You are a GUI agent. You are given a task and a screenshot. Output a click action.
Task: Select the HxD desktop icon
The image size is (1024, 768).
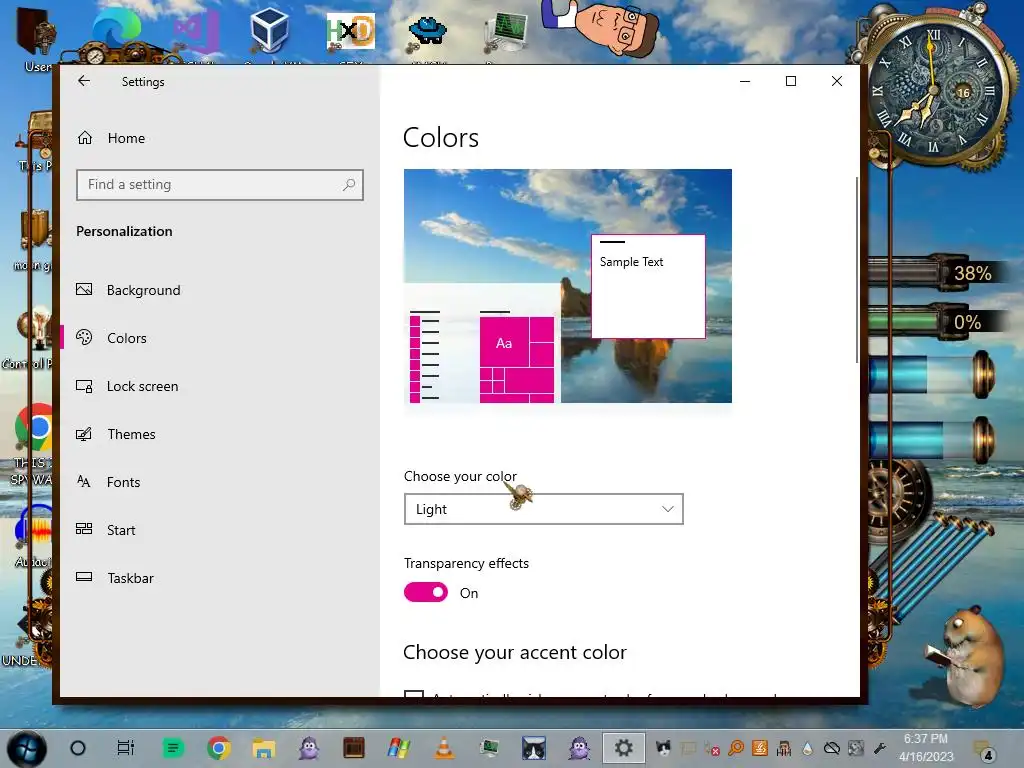point(351,31)
